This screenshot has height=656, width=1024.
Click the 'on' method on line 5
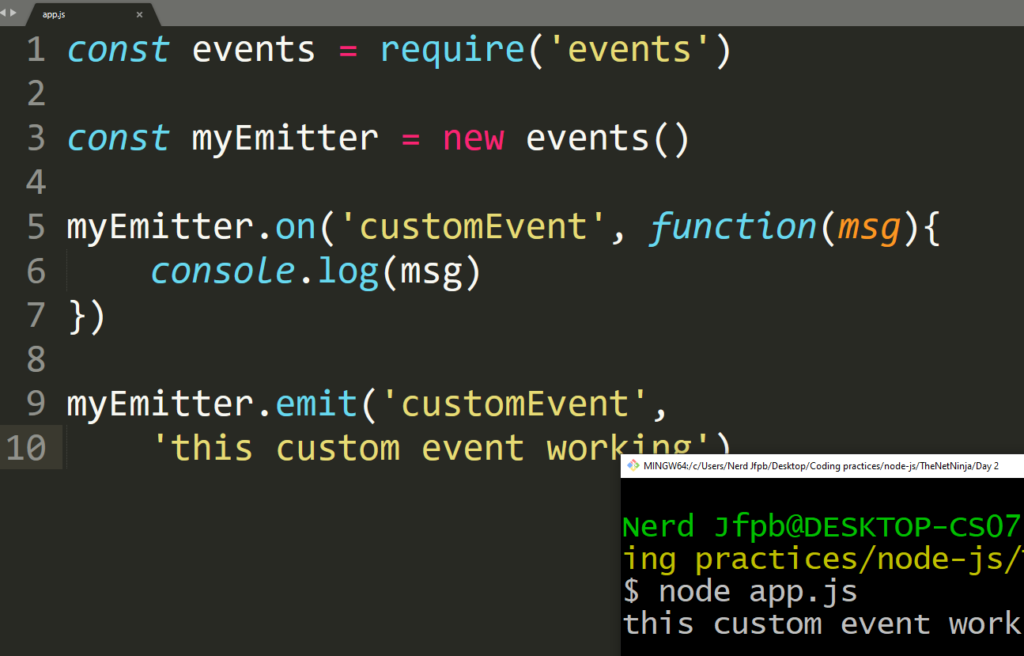coord(295,229)
